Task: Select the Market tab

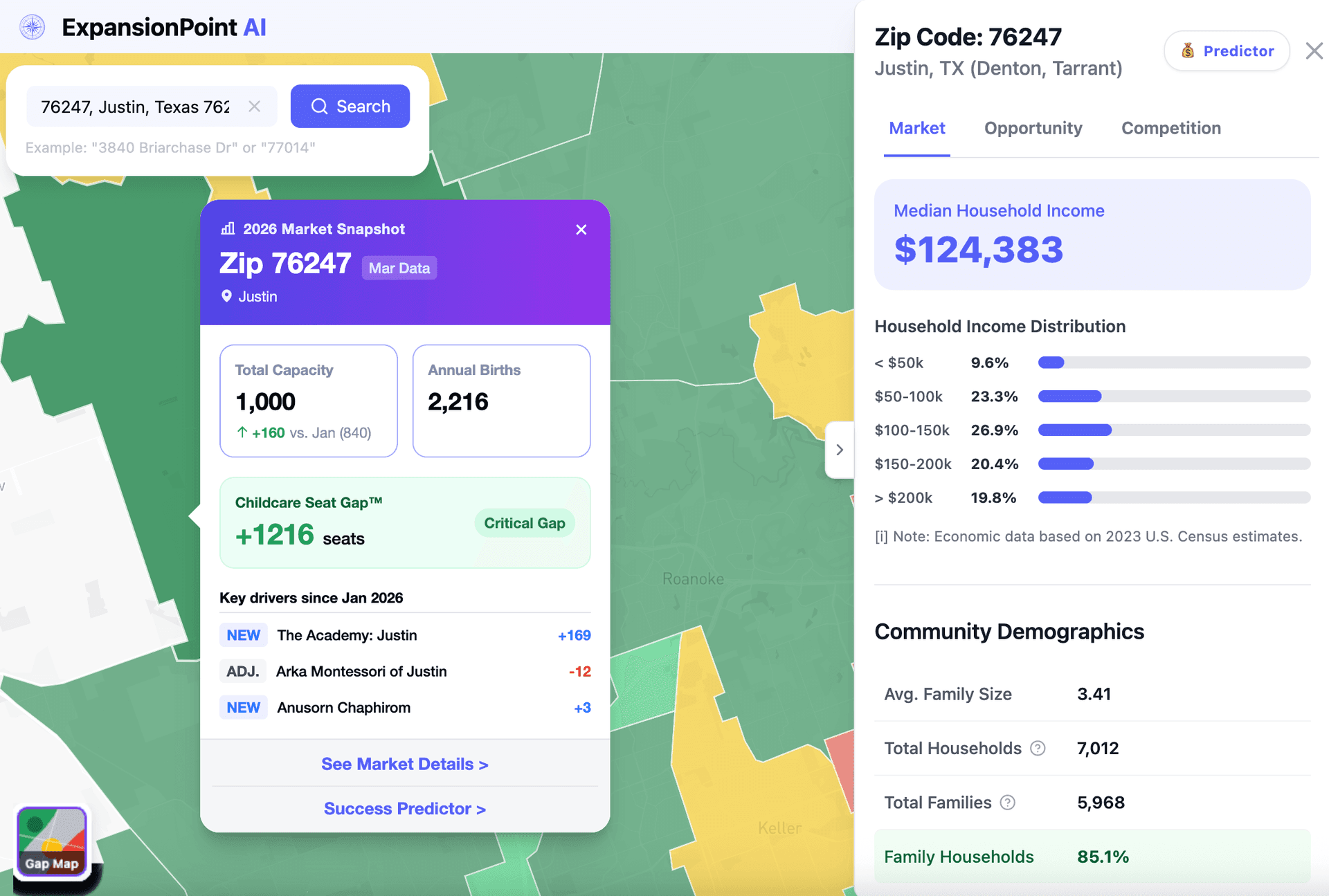Action: tap(916, 128)
